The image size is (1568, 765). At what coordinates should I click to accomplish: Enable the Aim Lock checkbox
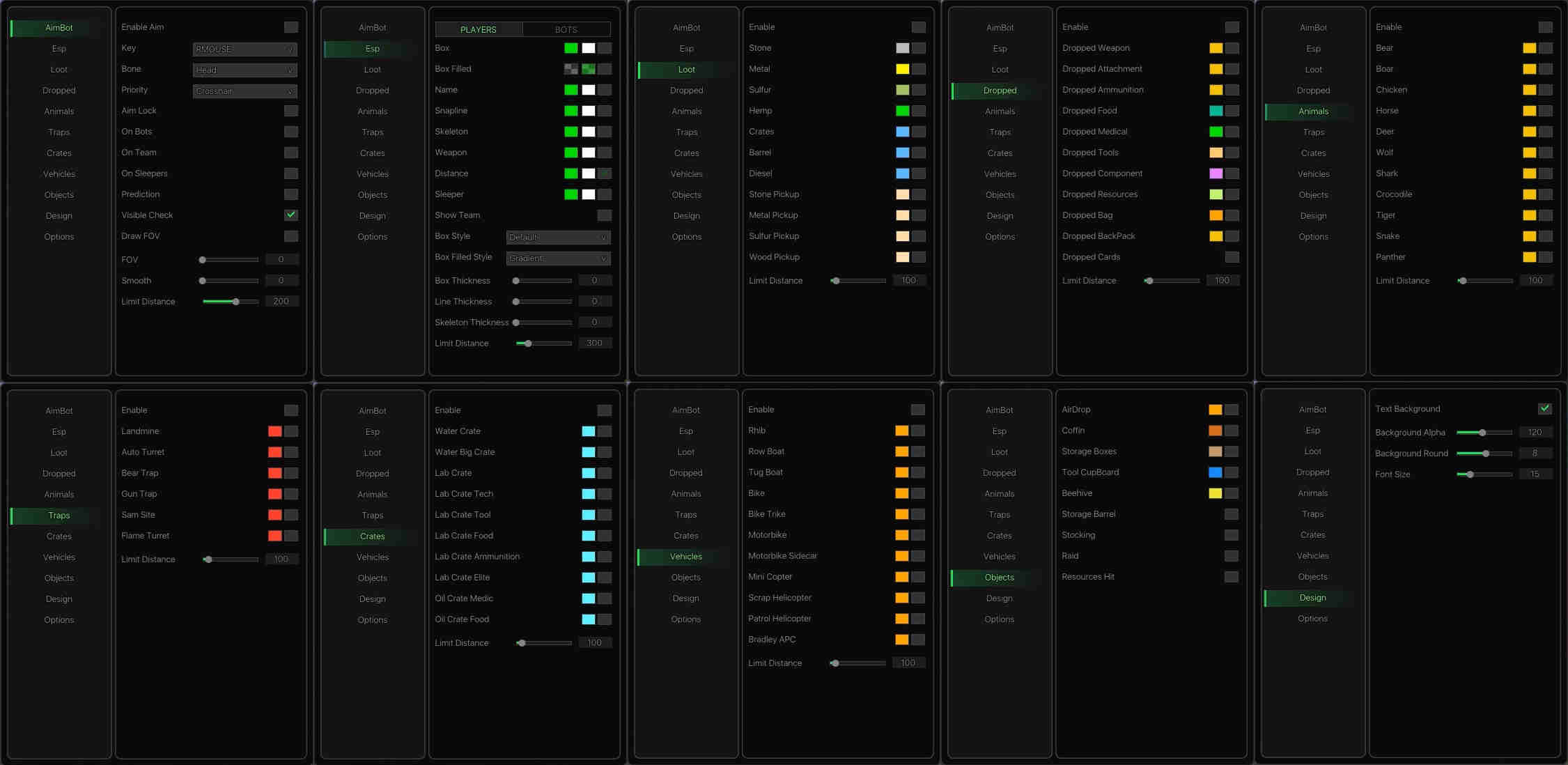coord(291,111)
